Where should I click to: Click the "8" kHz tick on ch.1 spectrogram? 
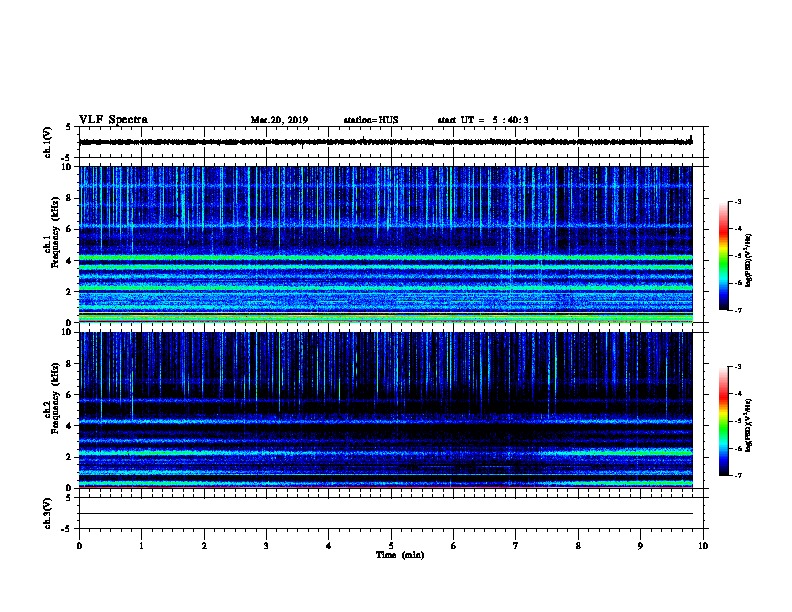click(x=69, y=198)
